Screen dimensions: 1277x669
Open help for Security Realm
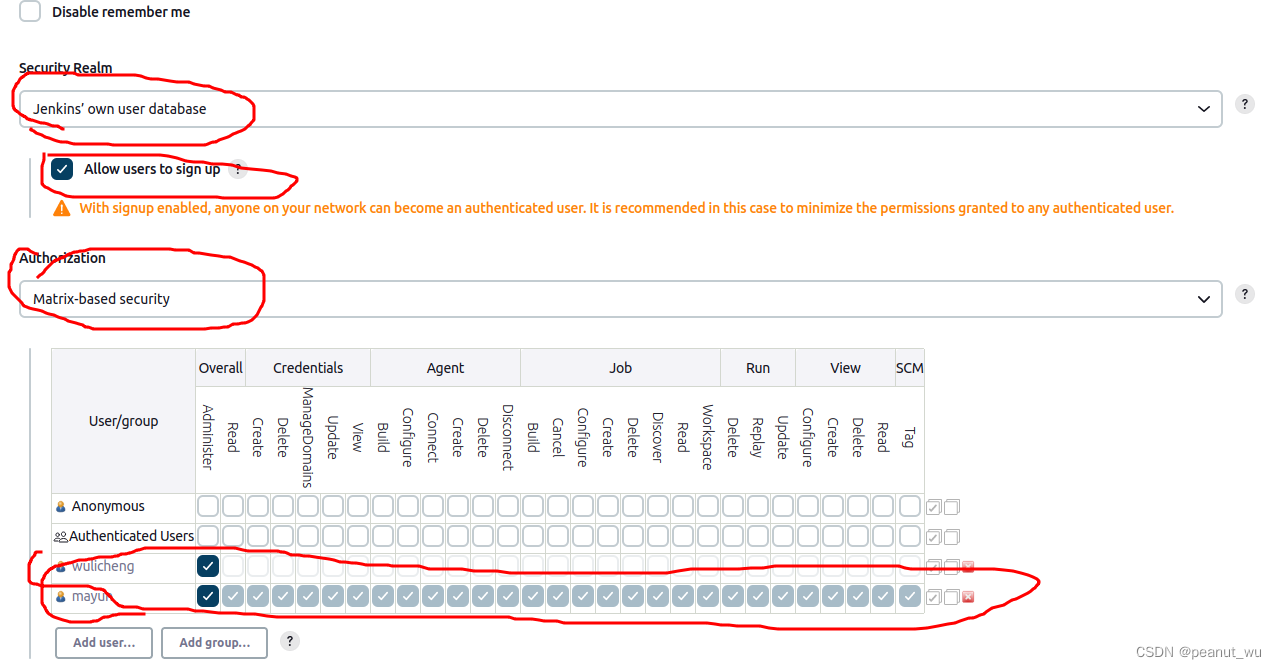1245,104
